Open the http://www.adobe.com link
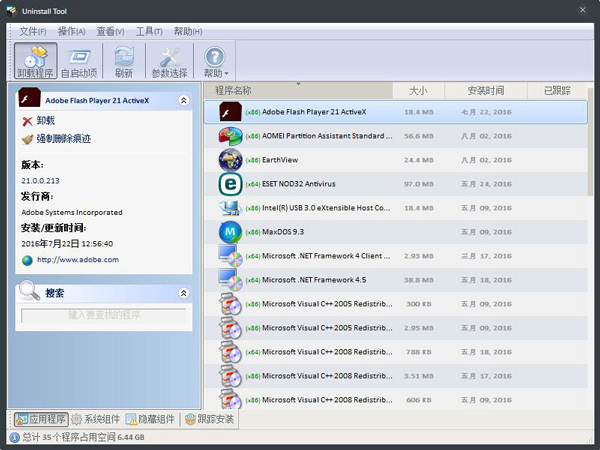The height and width of the screenshot is (450, 600). coord(78,259)
